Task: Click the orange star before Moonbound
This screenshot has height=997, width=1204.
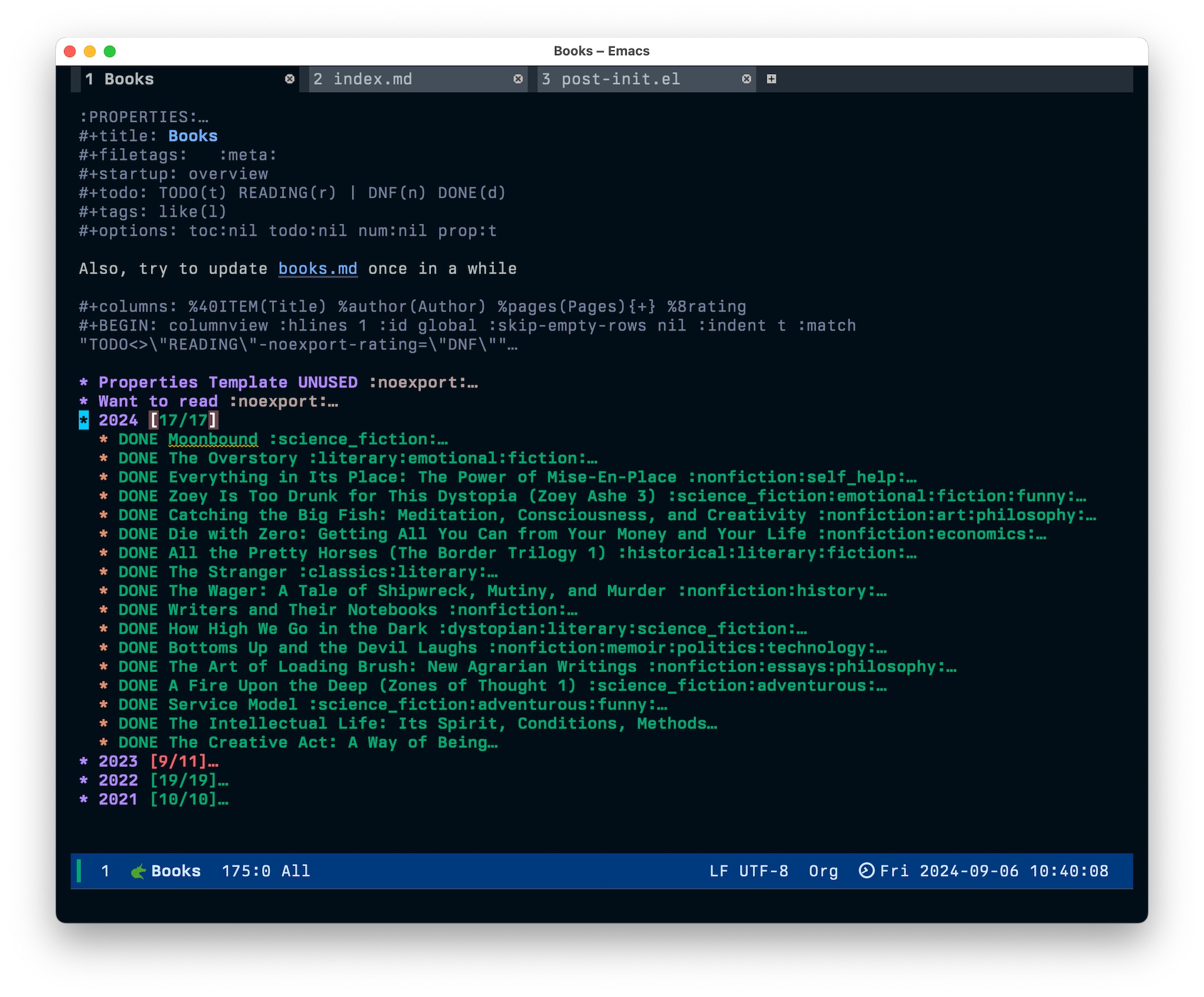Action: pyautogui.click(x=103, y=439)
